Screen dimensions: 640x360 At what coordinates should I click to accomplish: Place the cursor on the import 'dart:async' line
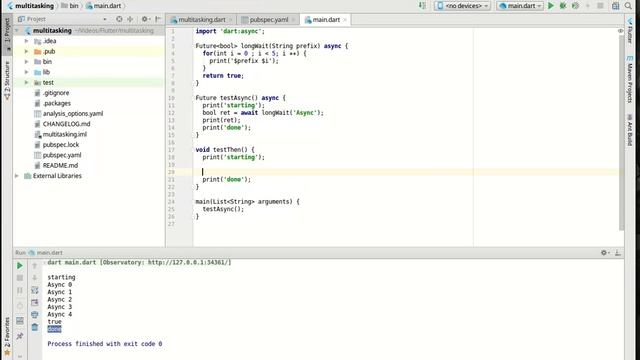pyautogui.click(x=230, y=31)
